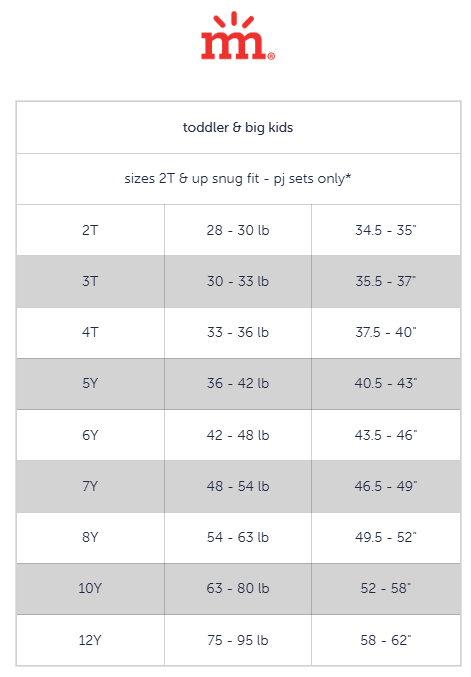
Task: Click the 54 - 63 lb weight cell
Action: tap(238, 537)
